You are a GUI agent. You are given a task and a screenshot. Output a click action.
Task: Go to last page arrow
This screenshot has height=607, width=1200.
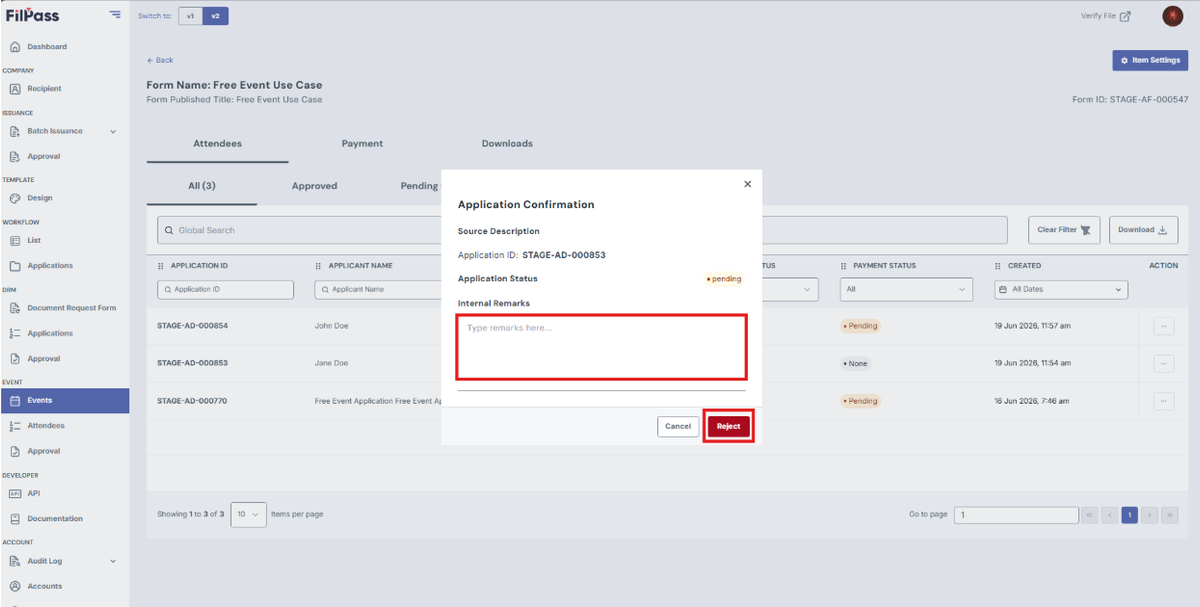[x=1169, y=515]
